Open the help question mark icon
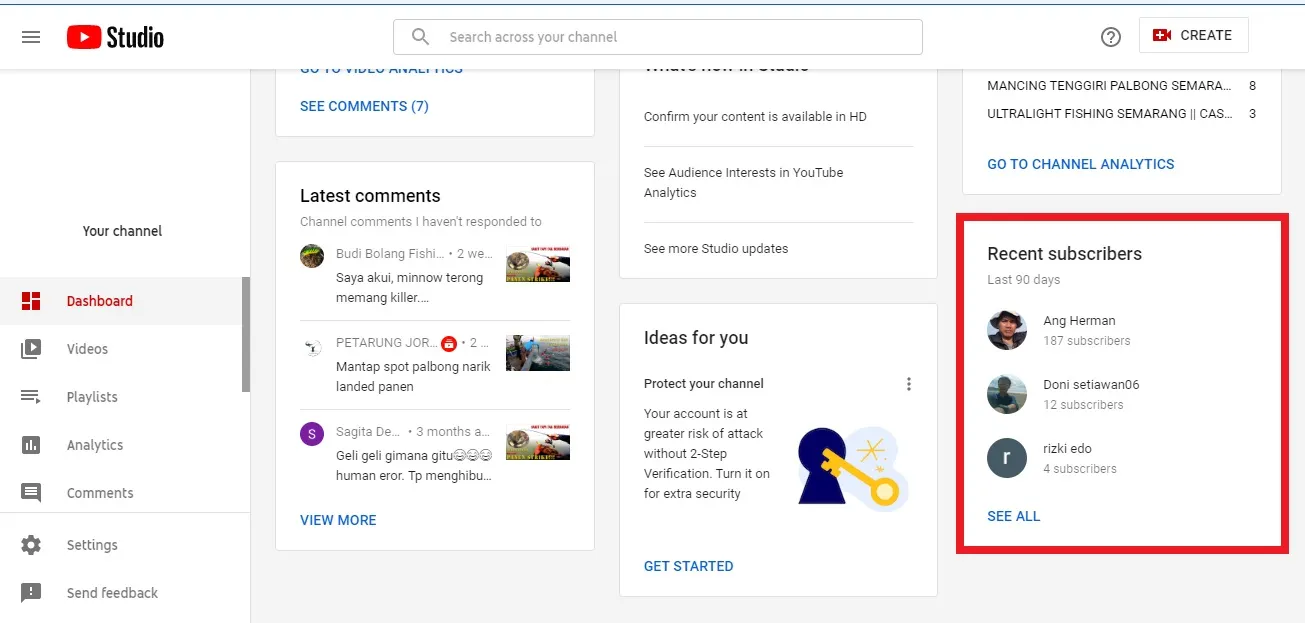 point(1110,37)
